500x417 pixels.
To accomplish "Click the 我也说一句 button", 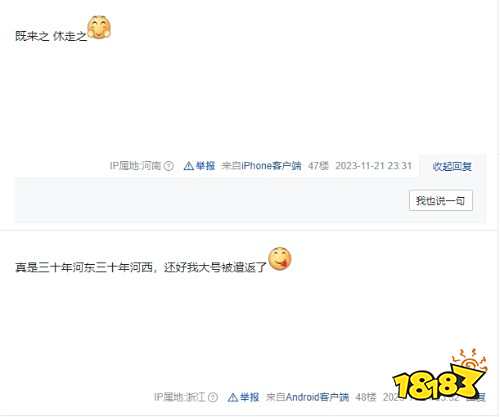I will tap(440, 201).
